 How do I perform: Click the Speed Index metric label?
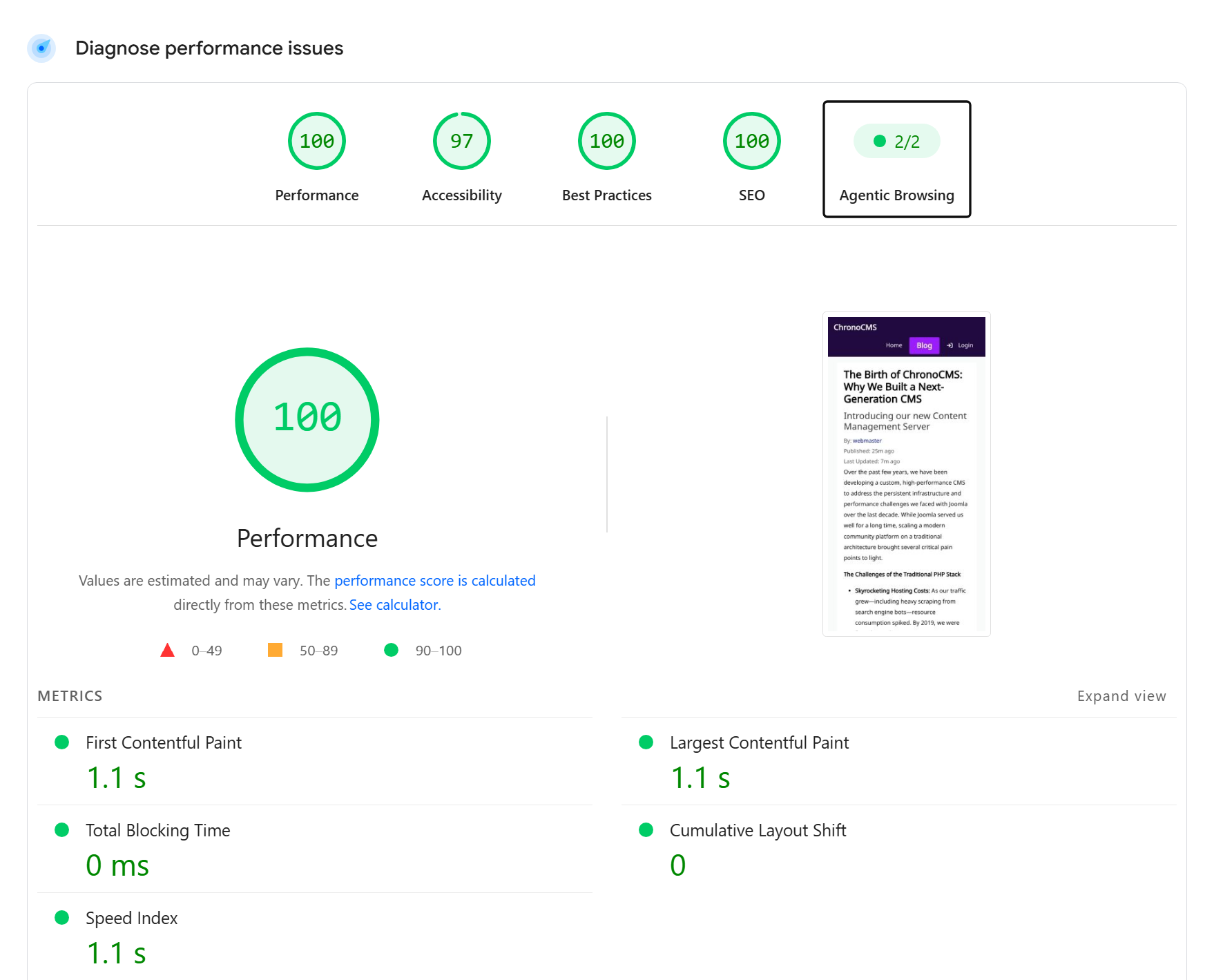(132, 918)
